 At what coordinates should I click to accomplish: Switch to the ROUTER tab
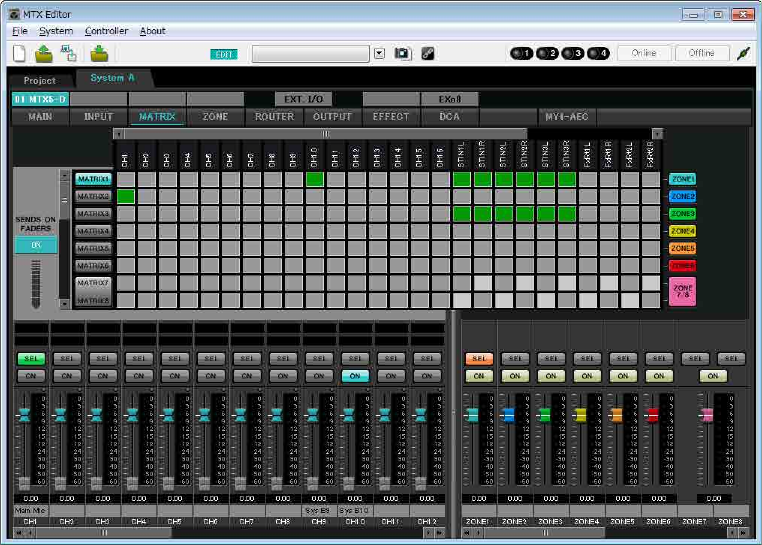point(274,117)
